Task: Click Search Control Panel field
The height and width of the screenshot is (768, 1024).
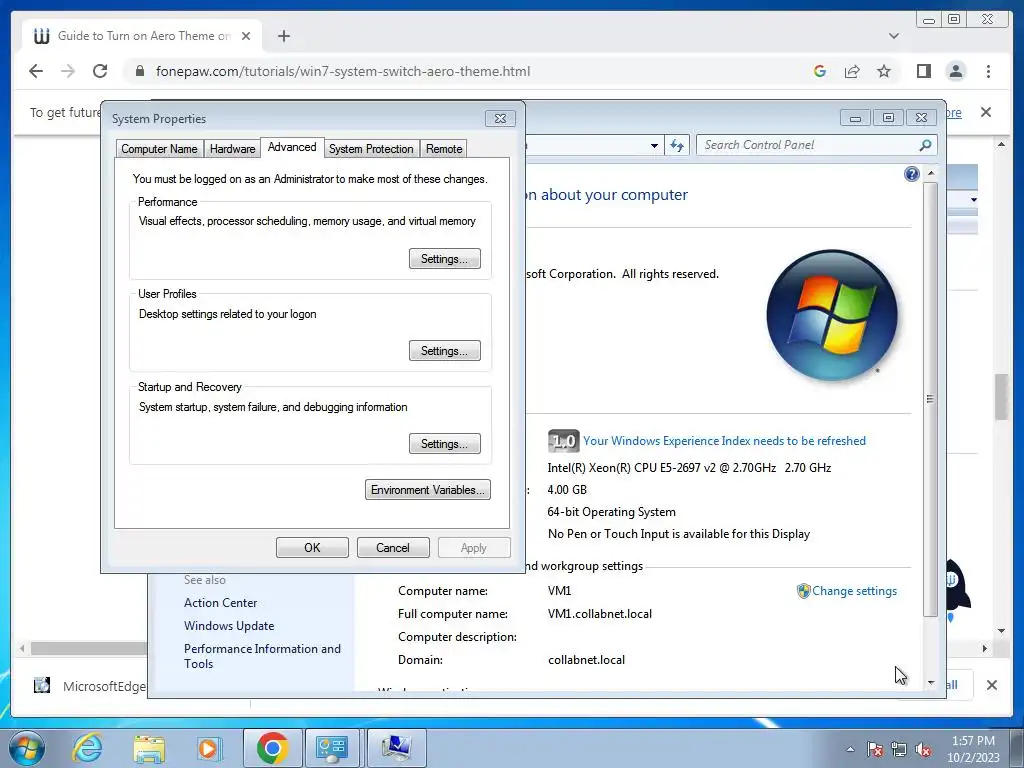Action: (x=808, y=145)
